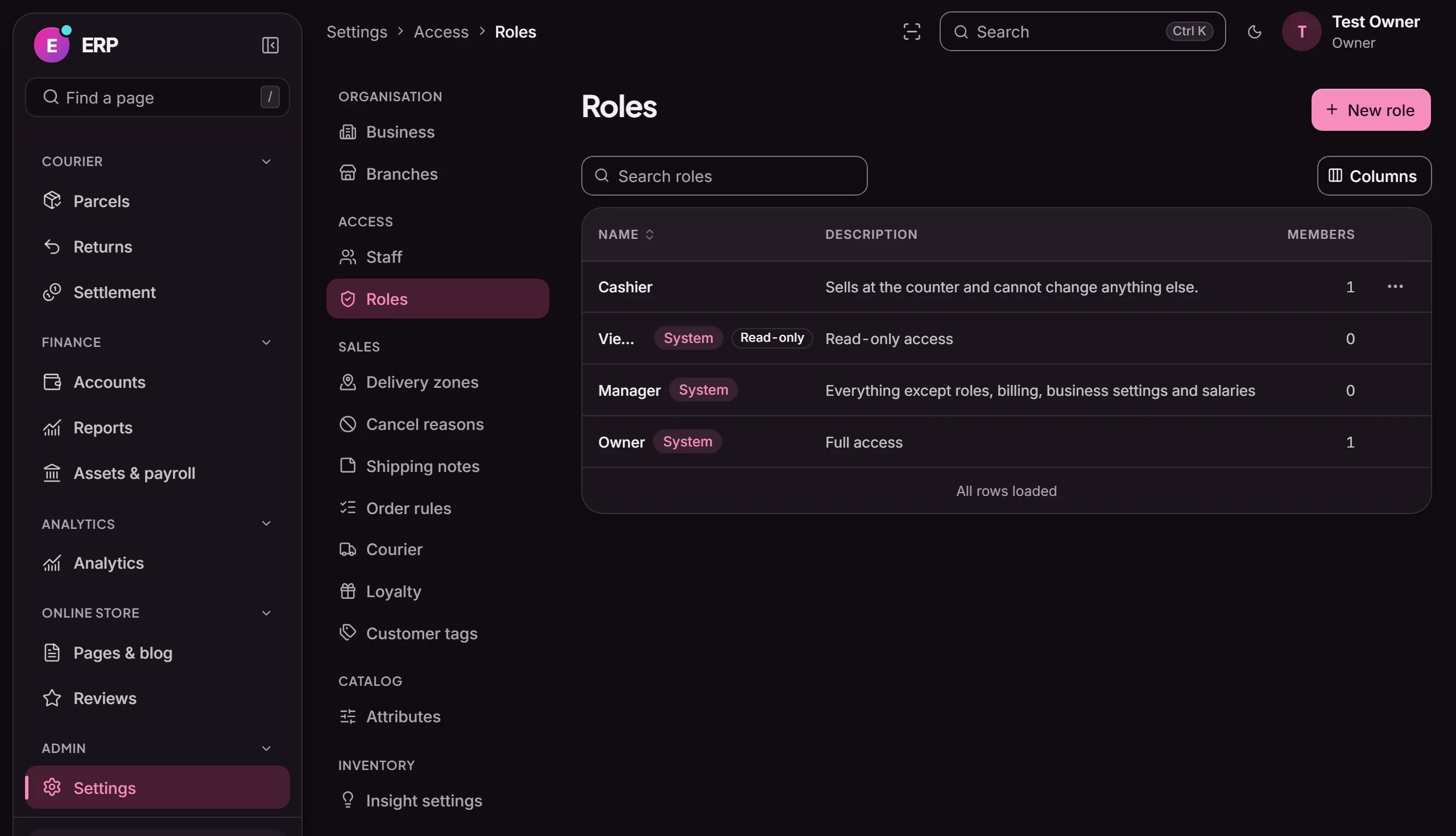Screen dimensions: 1456x836
Task: Toggle dark mode moon icon
Action: 1255,32
